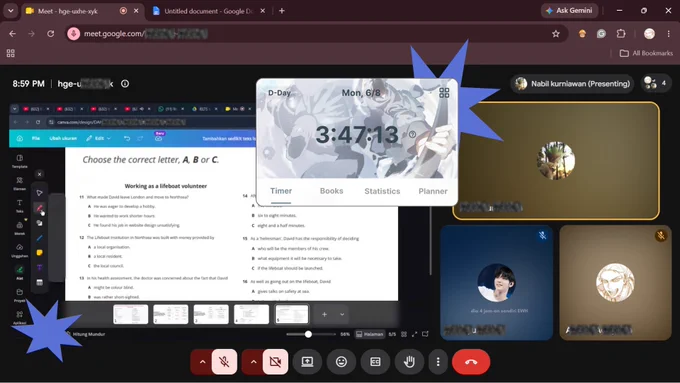Open Ubah ukuran in Canva toolbar
Screen dimensions: 680x383
point(63,138)
